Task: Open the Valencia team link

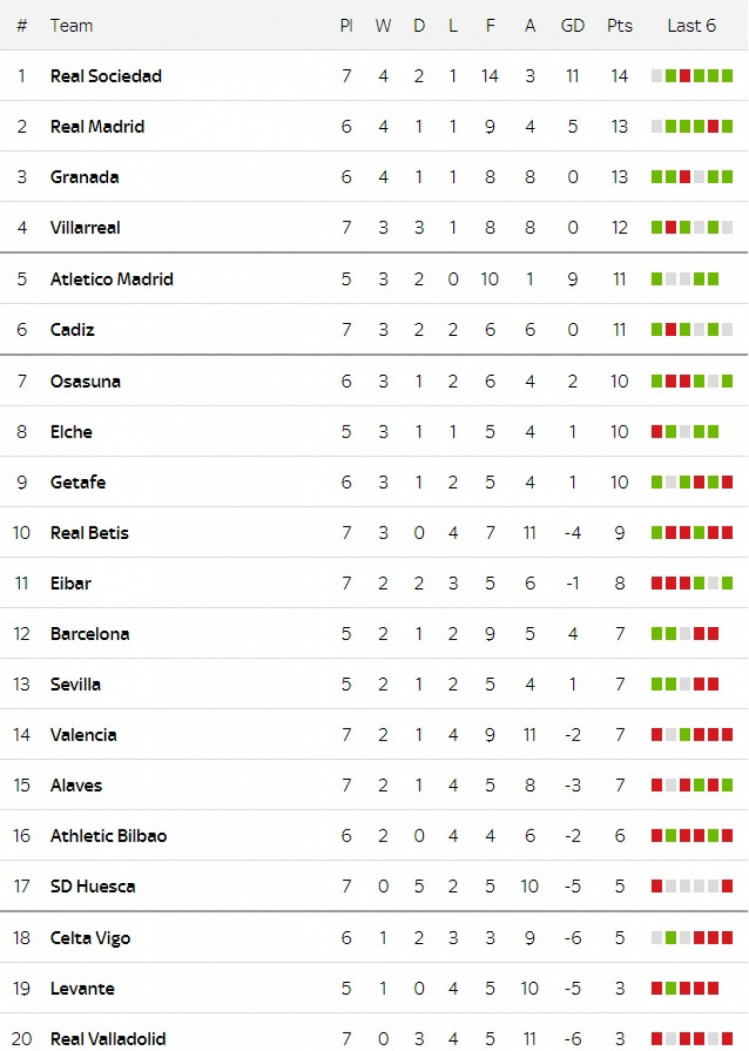Action: coord(83,735)
